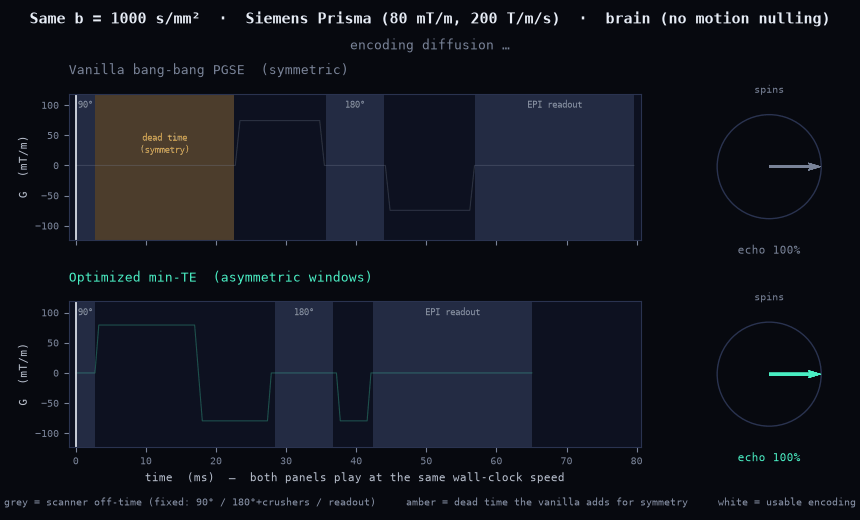Viewport: 860px width, 520px height.
Task: Click the 'amber = dead time' legend text
Action: [547, 502]
